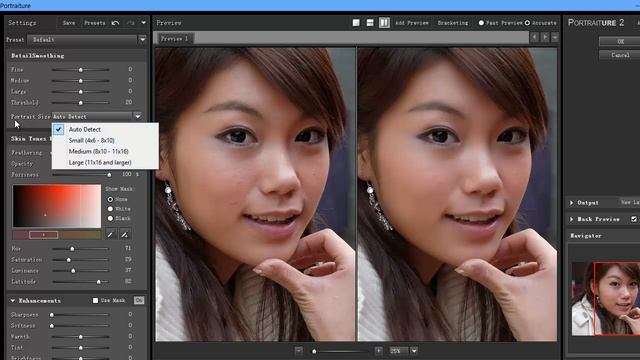Set Show Mask to None
This screenshot has width=640, height=360.
coord(110,200)
